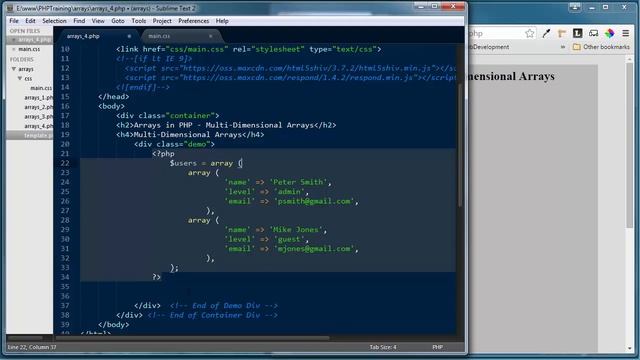The image size is (640, 360).
Task: Open the Help menu
Action: [x=222, y=21]
